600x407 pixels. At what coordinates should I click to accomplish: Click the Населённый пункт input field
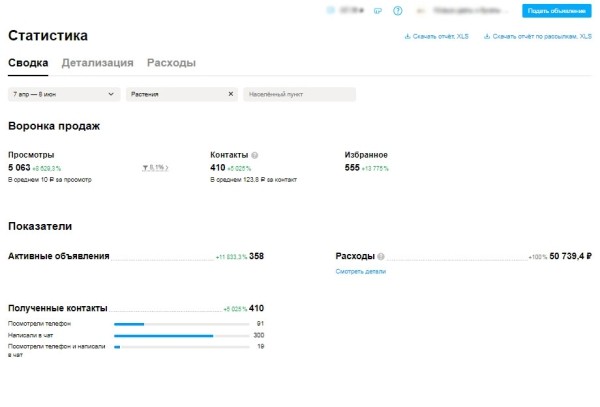[299, 94]
